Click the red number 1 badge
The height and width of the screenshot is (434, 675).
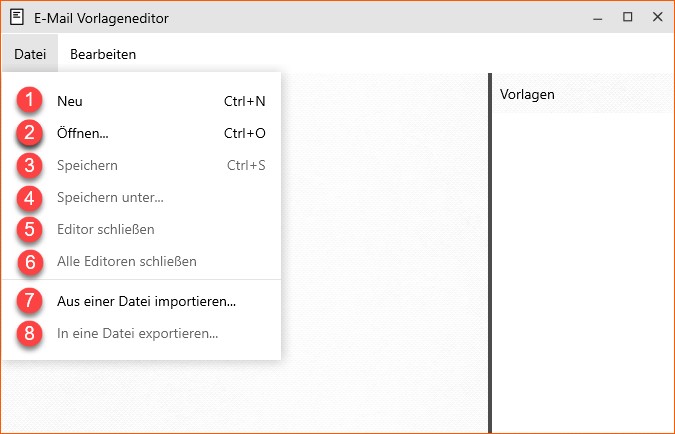tap(29, 100)
